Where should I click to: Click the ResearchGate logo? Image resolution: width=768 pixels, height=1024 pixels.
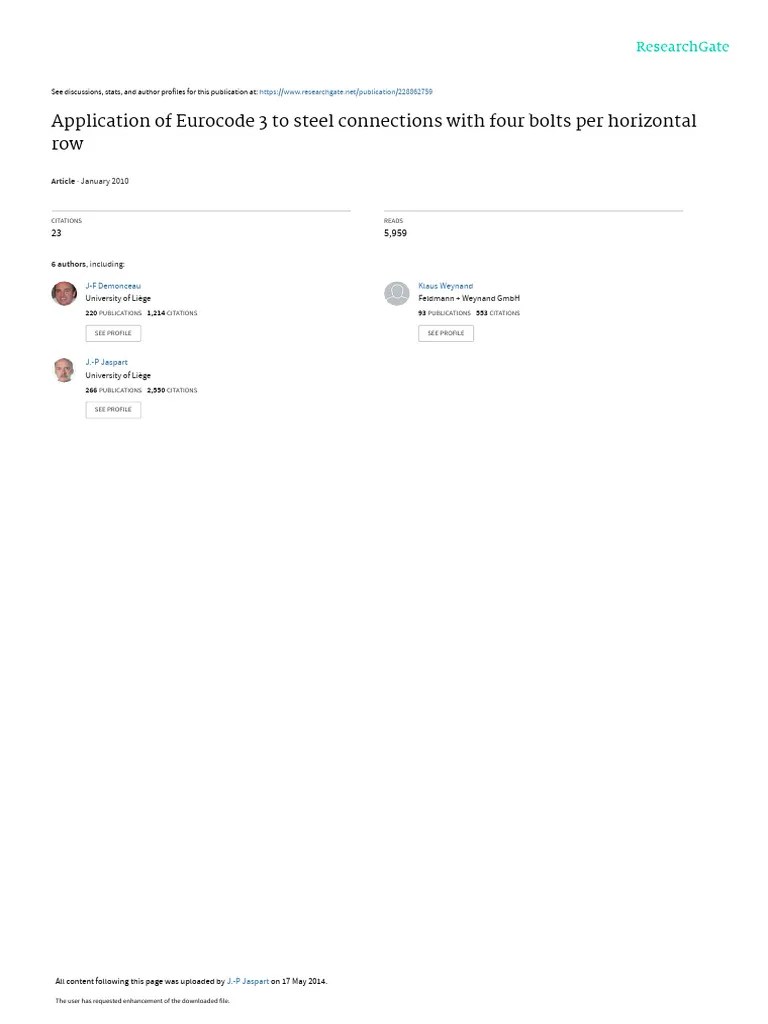pyautogui.click(x=682, y=46)
